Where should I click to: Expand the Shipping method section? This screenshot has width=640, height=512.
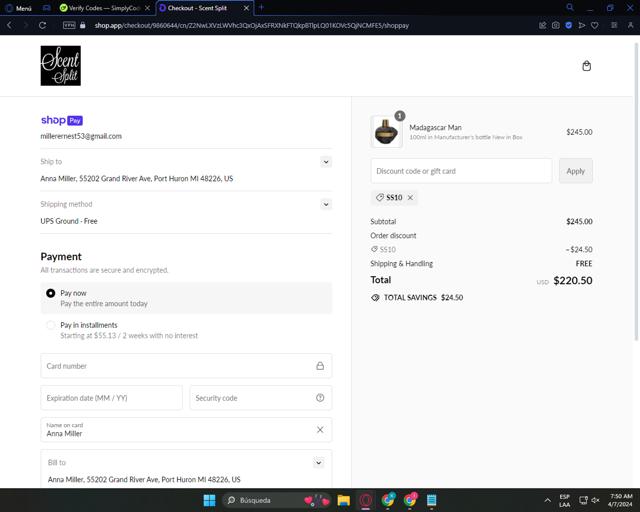click(326, 204)
